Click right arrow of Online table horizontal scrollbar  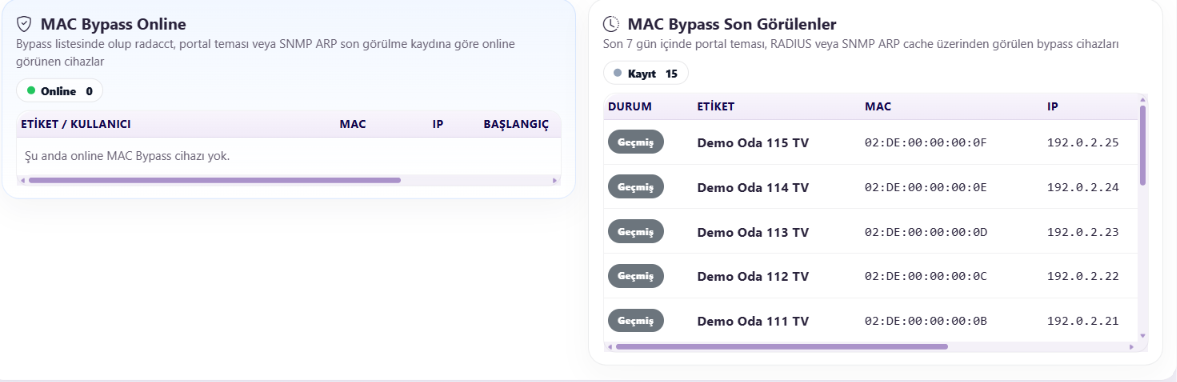pyautogui.click(x=555, y=180)
